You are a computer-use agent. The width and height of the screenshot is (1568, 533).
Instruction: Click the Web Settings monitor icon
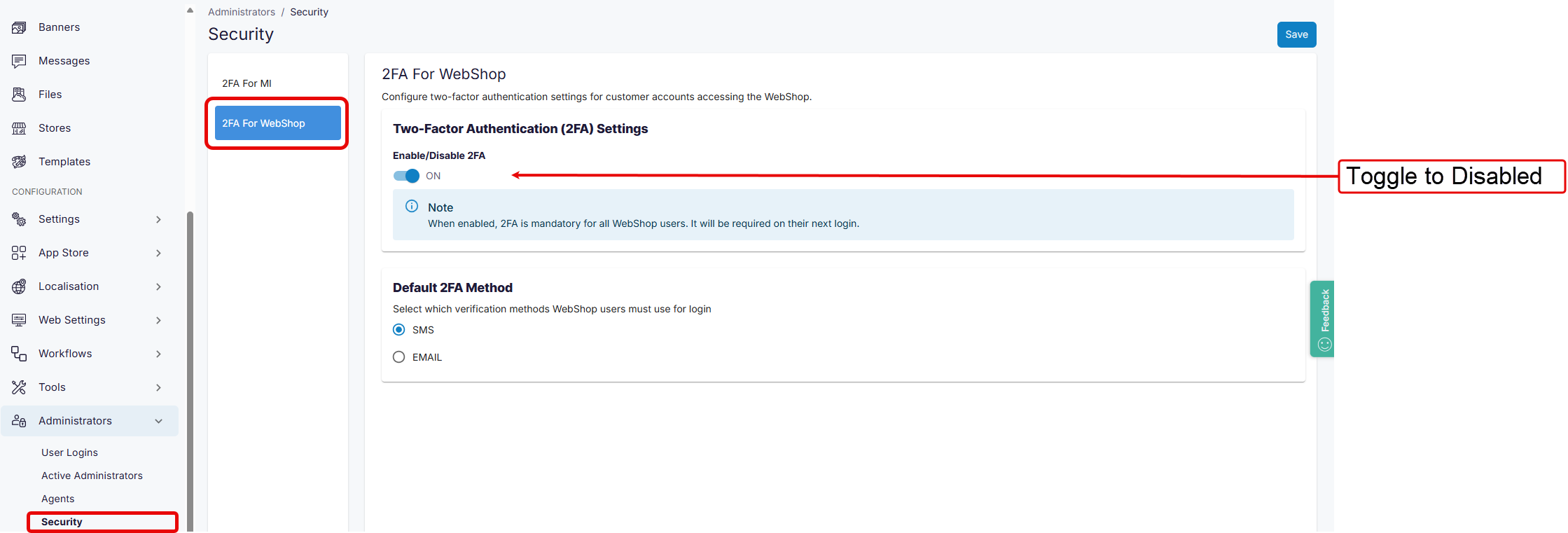point(19,320)
